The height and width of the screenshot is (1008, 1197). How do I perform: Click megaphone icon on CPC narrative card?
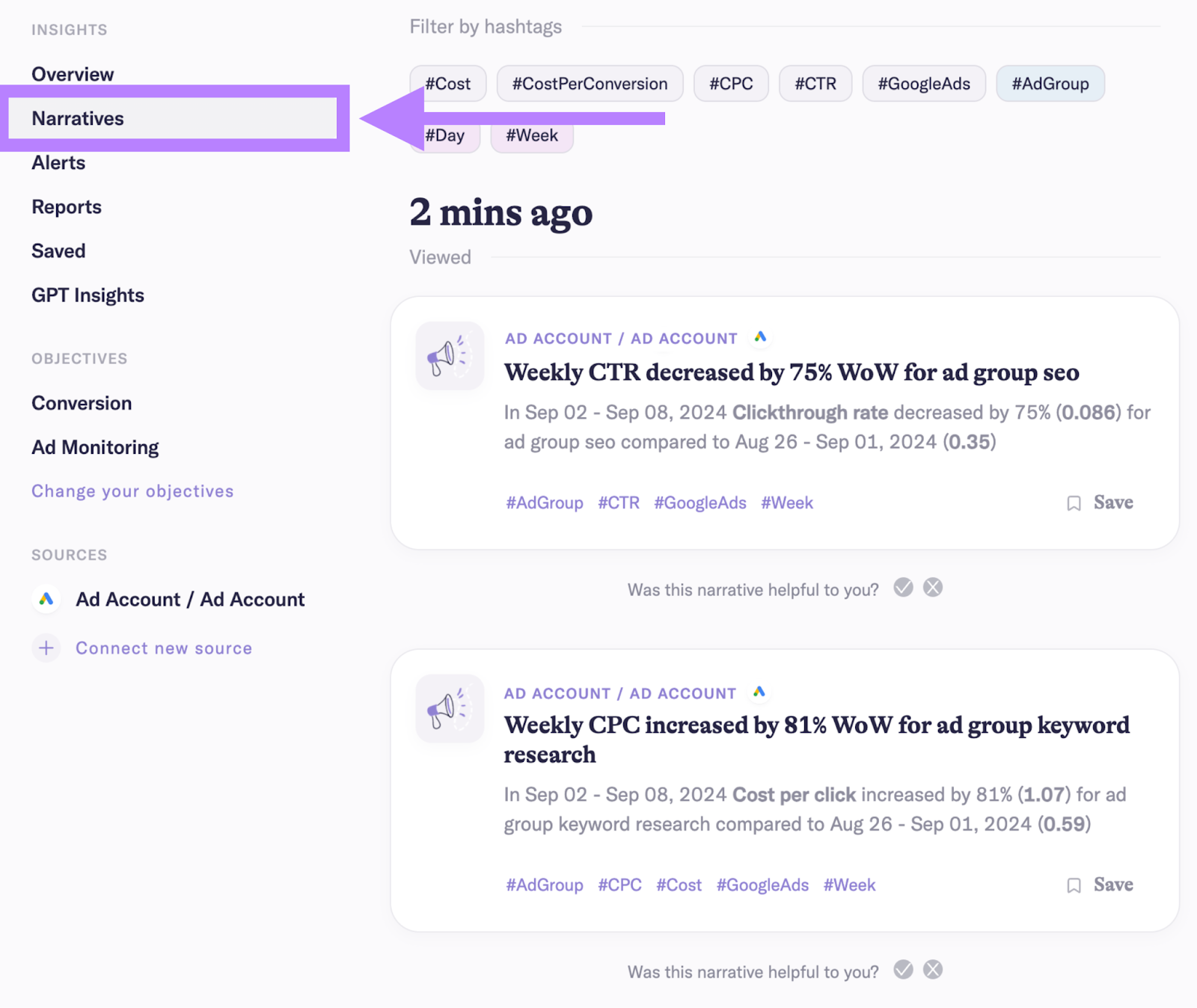pos(449,709)
